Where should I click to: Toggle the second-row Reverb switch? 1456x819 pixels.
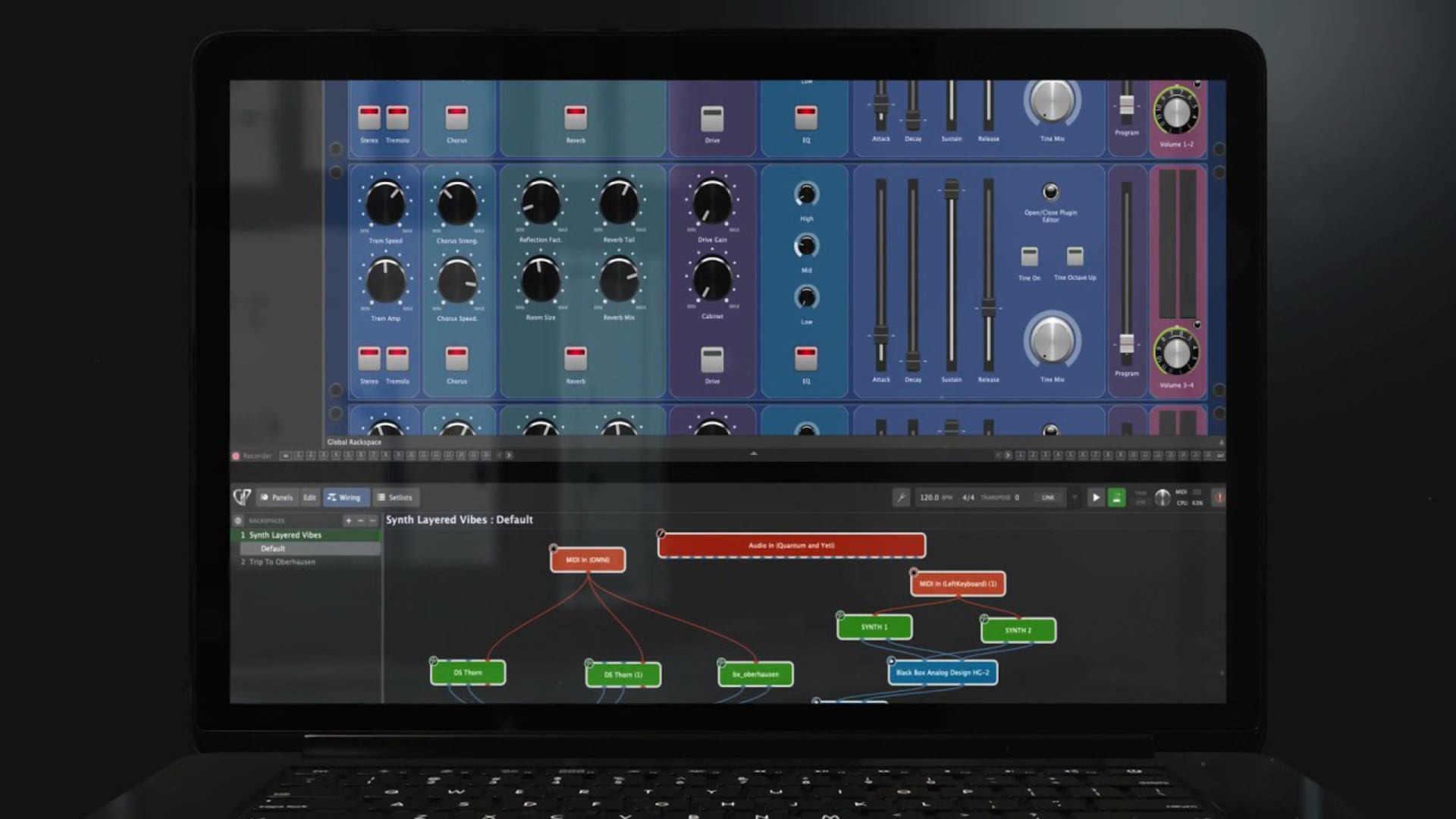(x=576, y=359)
